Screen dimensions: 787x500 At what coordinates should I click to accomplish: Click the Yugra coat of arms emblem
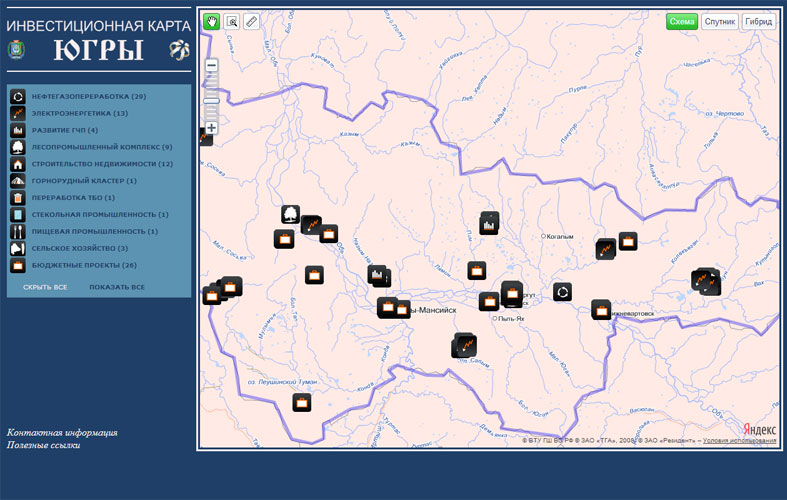(x=16, y=50)
